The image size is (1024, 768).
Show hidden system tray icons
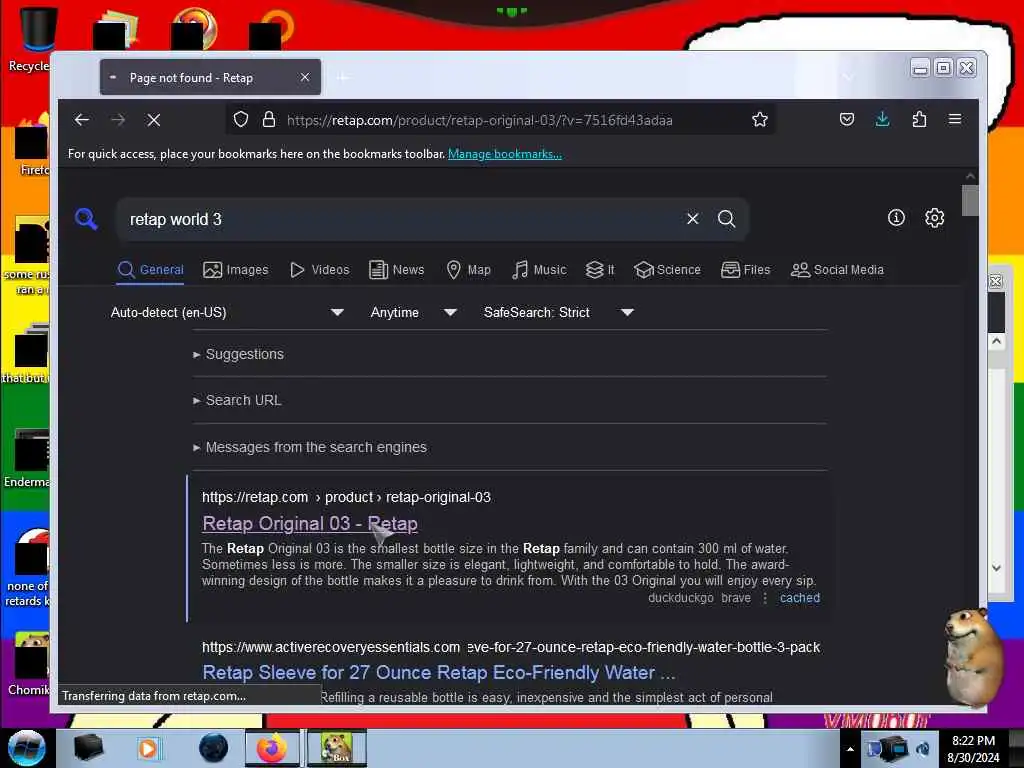tap(850, 749)
